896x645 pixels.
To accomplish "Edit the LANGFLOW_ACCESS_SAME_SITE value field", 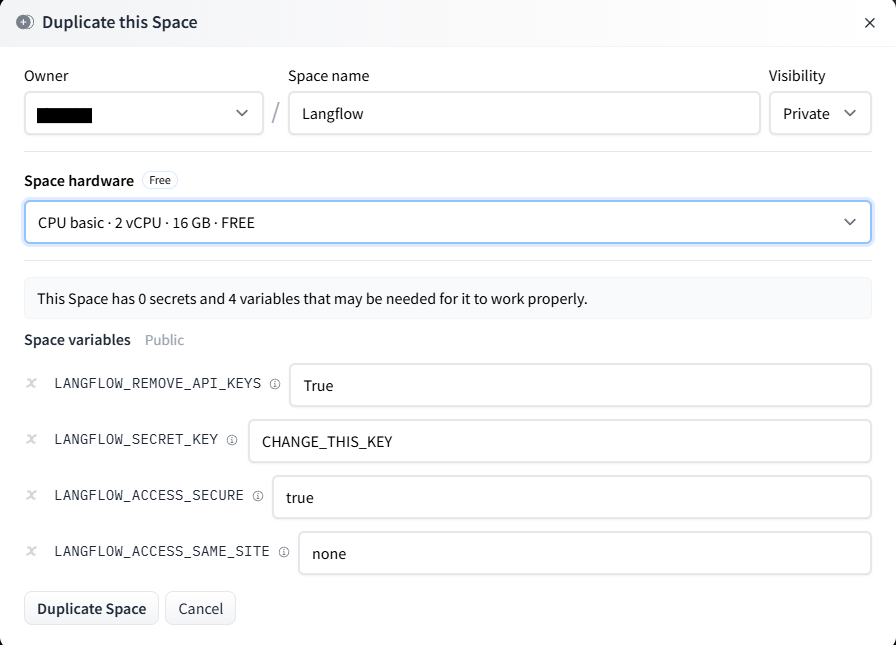I will [585, 553].
